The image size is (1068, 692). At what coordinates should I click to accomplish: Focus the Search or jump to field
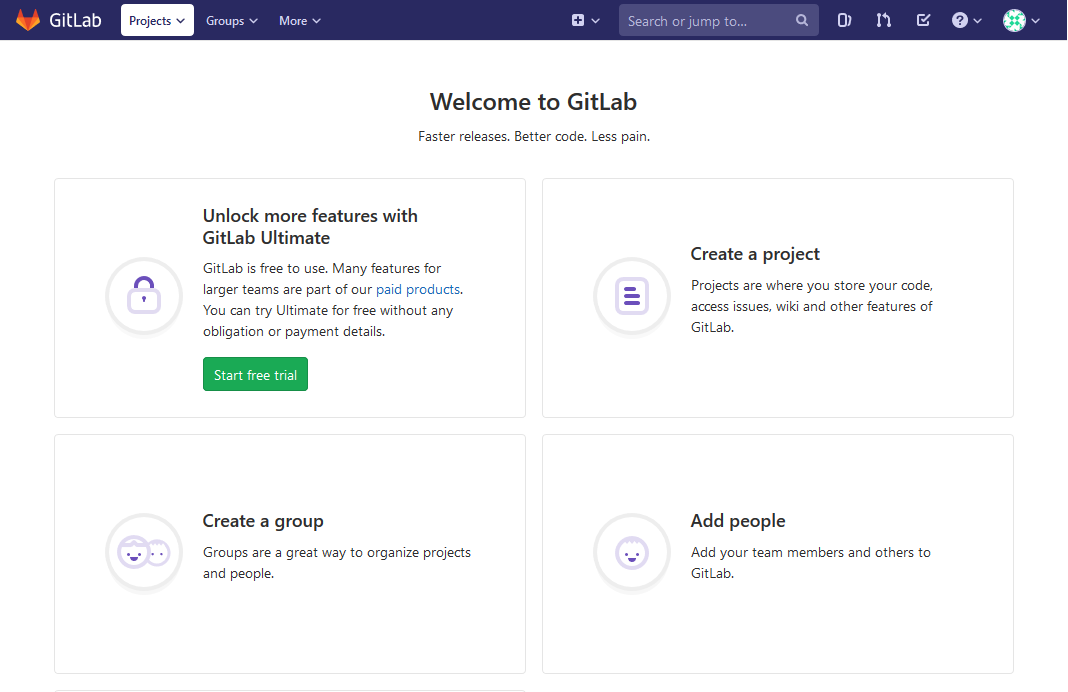(x=705, y=21)
